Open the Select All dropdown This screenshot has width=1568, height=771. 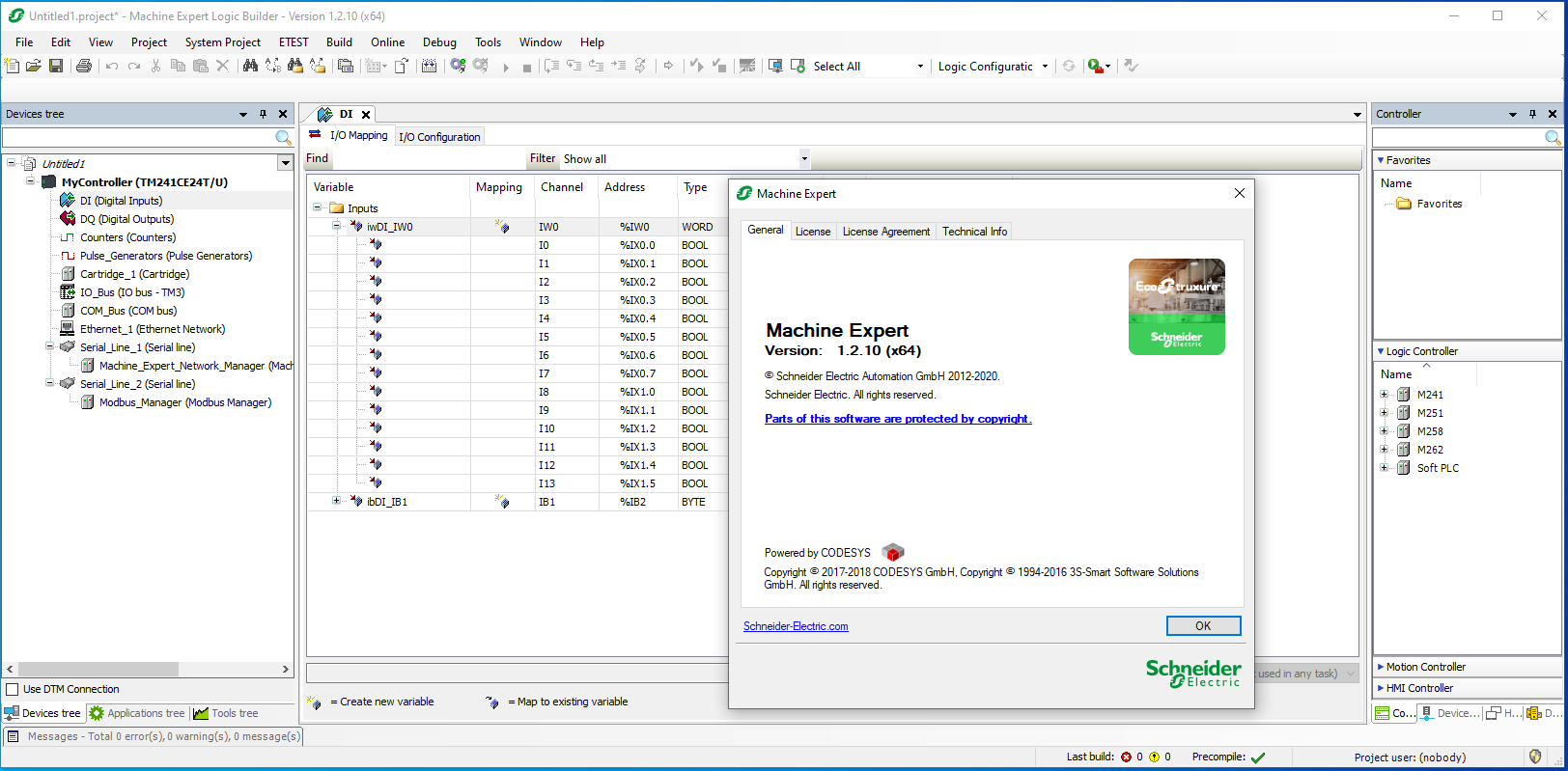click(x=919, y=67)
